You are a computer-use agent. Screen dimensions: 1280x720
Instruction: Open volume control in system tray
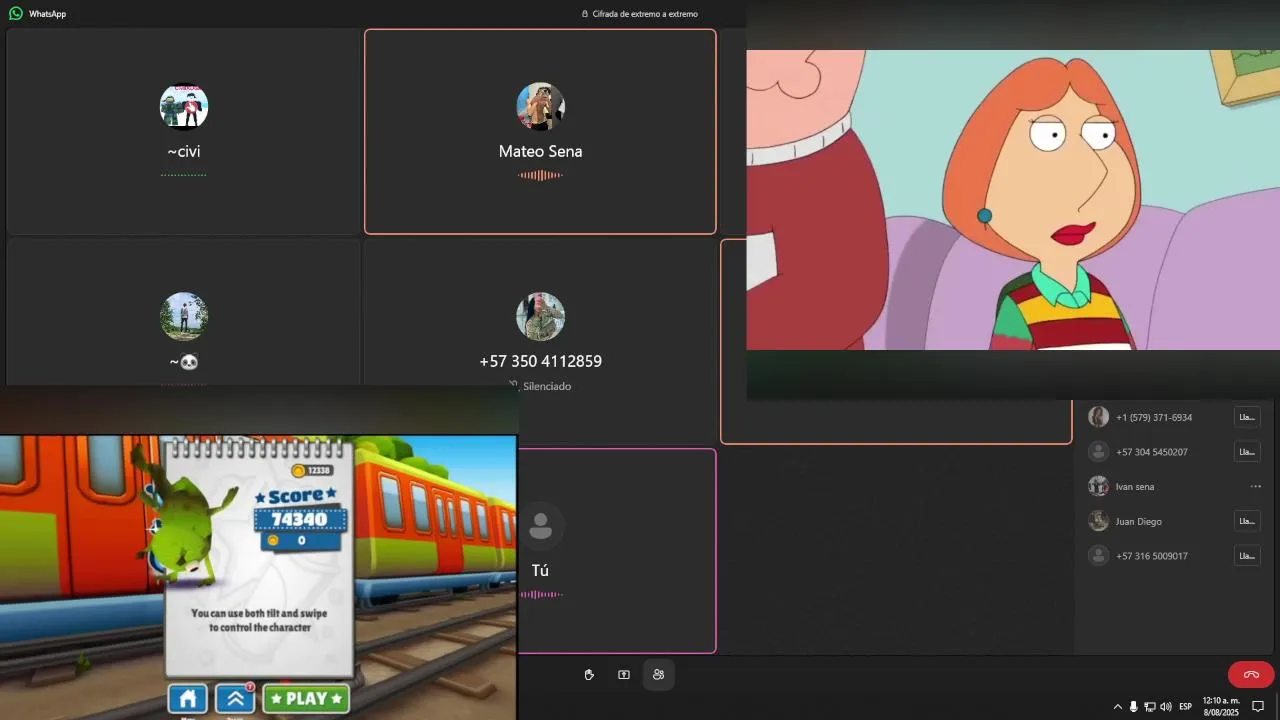pyautogui.click(x=1166, y=706)
